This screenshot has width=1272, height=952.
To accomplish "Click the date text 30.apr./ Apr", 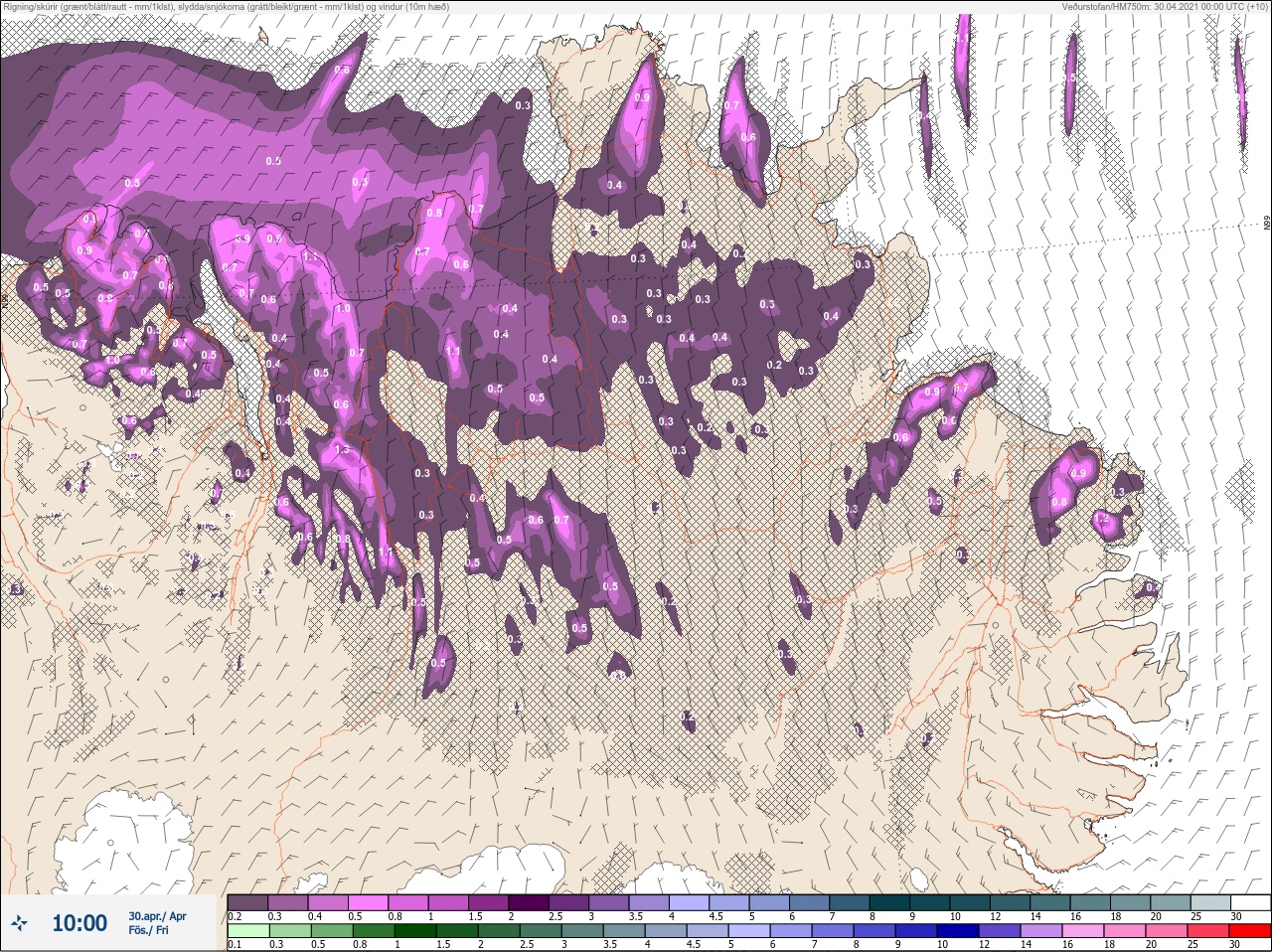I will click(x=157, y=916).
